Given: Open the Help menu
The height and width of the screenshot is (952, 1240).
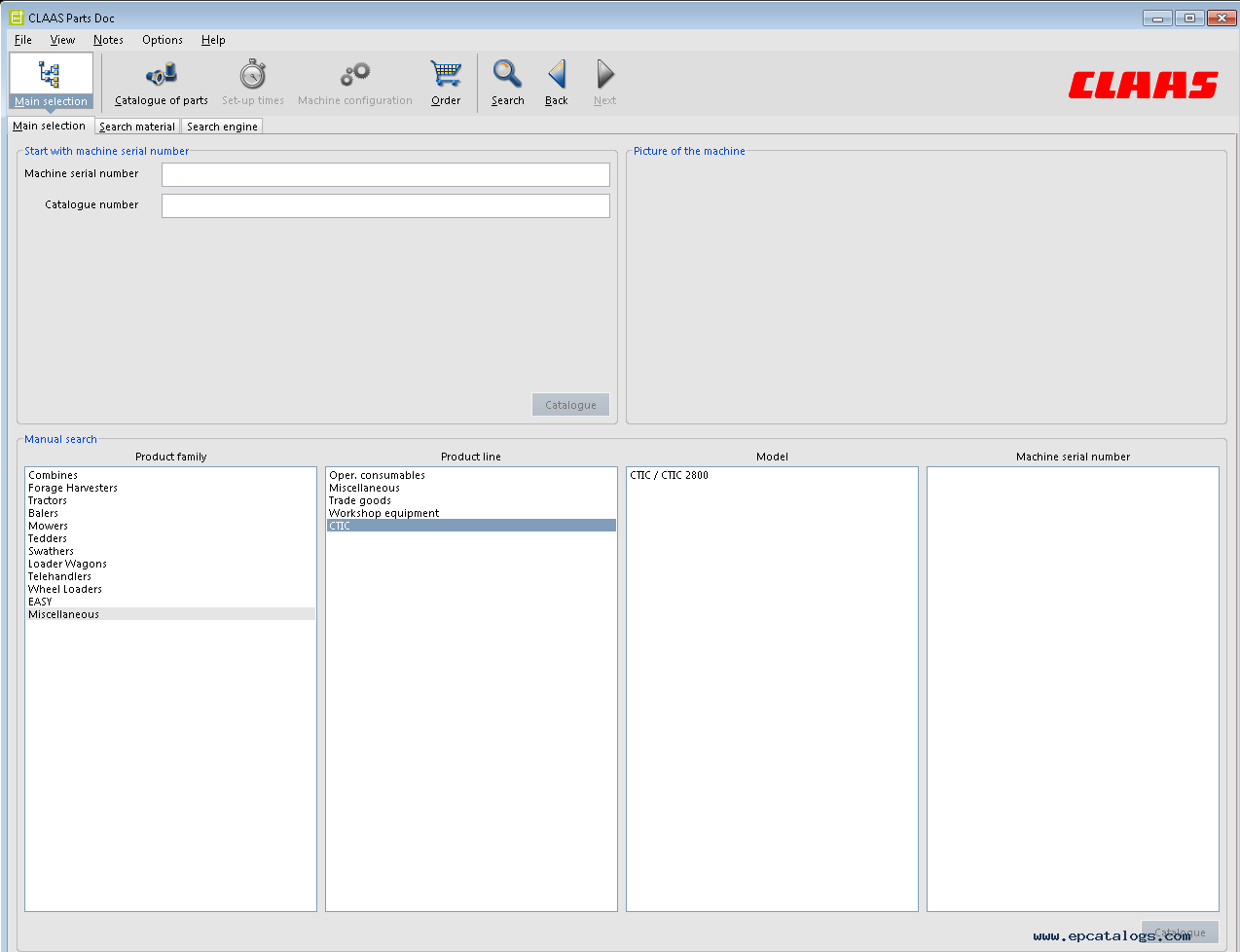Looking at the screenshot, I should [x=213, y=40].
